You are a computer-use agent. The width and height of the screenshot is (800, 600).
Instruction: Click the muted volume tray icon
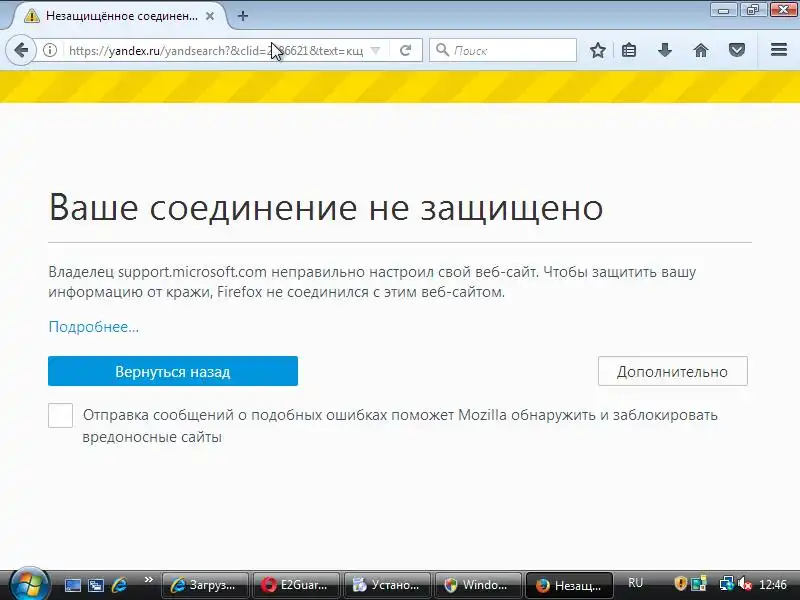744,584
